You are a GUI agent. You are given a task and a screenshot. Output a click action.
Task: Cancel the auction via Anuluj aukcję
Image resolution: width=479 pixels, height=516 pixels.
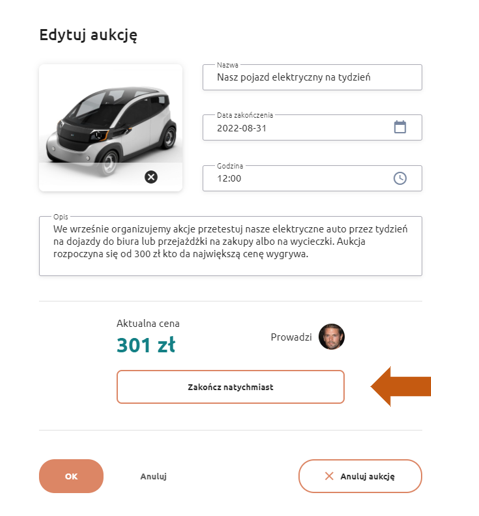(x=360, y=476)
